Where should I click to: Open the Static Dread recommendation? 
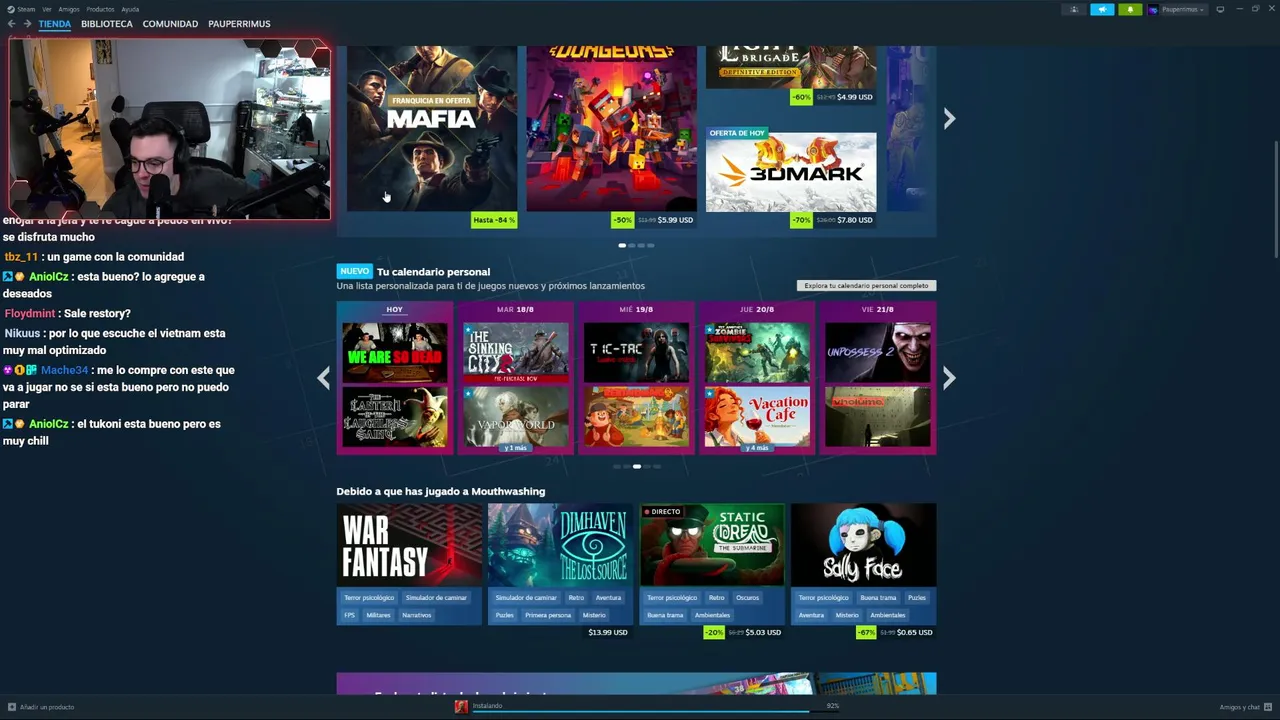712,544
